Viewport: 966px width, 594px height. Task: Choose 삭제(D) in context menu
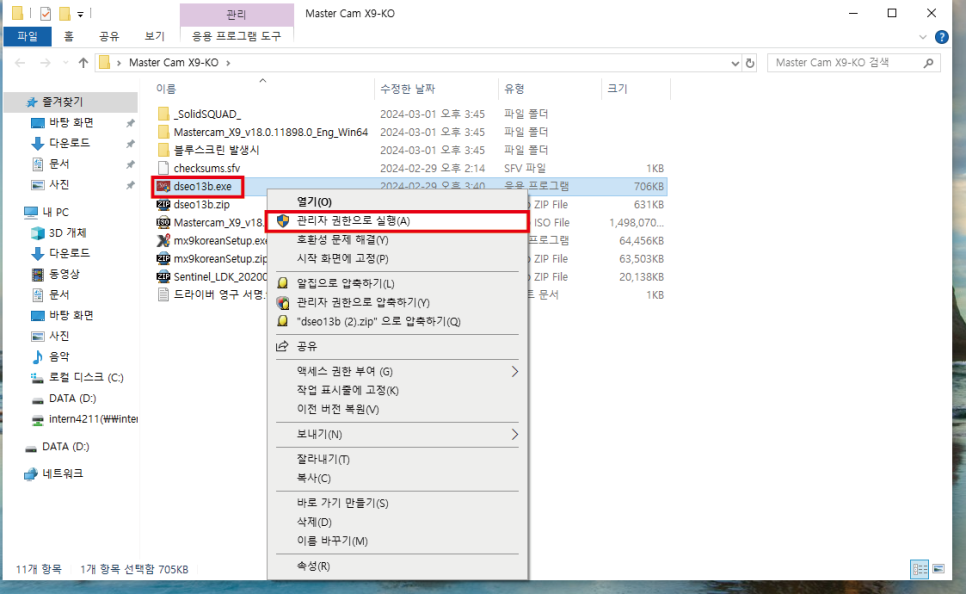pyautogui.click(x=397, y=522)
